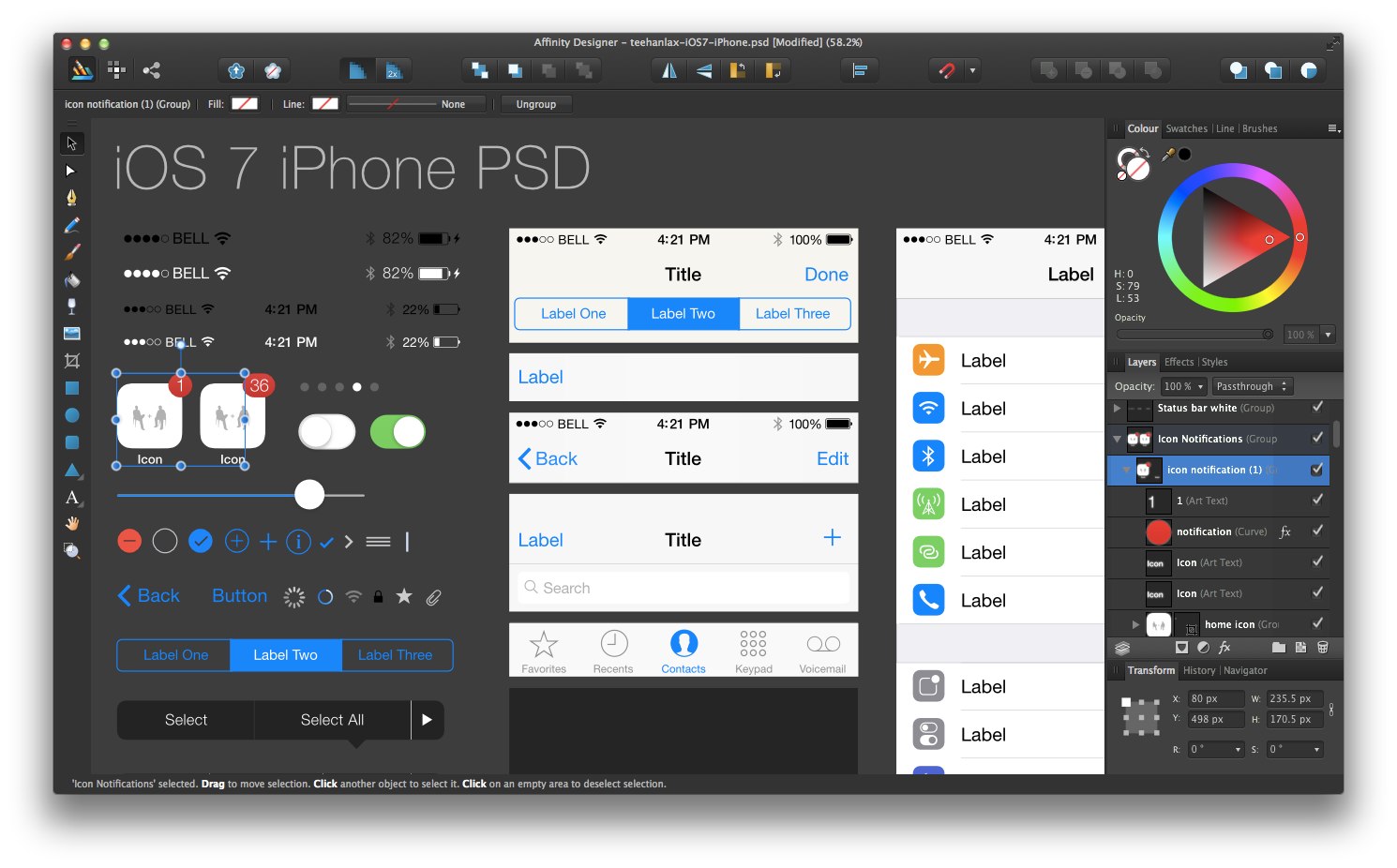
Task: Collapse the Icon Notifications group
Action: coord(1117,439)
